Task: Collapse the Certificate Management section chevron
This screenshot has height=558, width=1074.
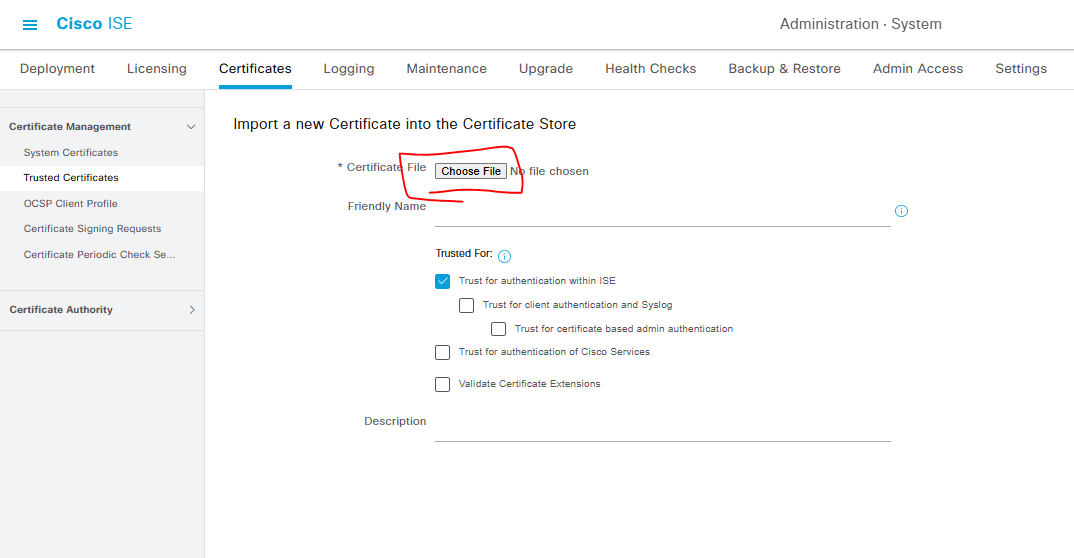Action: pos(191,127)
